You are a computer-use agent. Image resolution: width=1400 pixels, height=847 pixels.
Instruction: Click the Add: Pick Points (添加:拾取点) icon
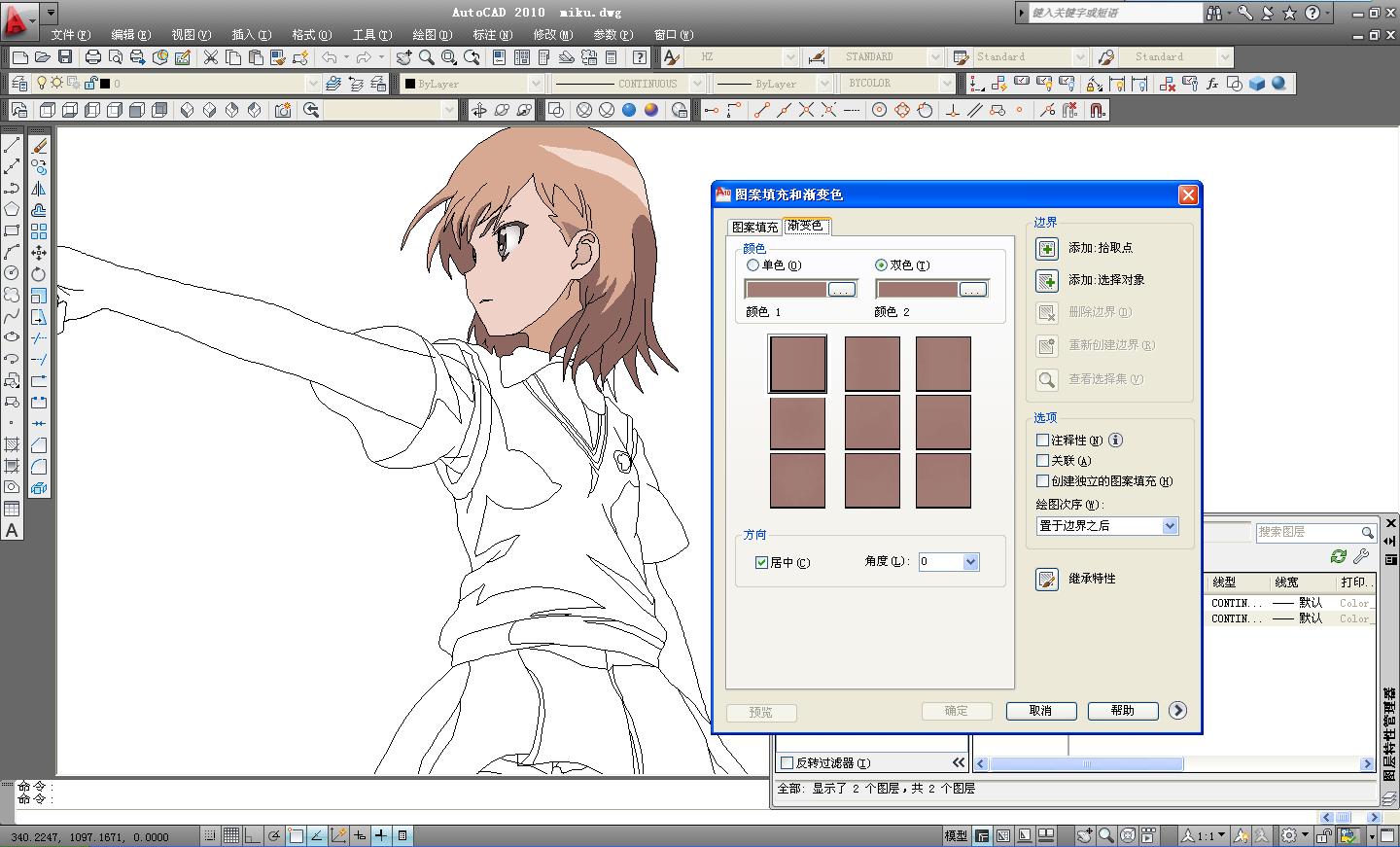[x=1047, y=249]
